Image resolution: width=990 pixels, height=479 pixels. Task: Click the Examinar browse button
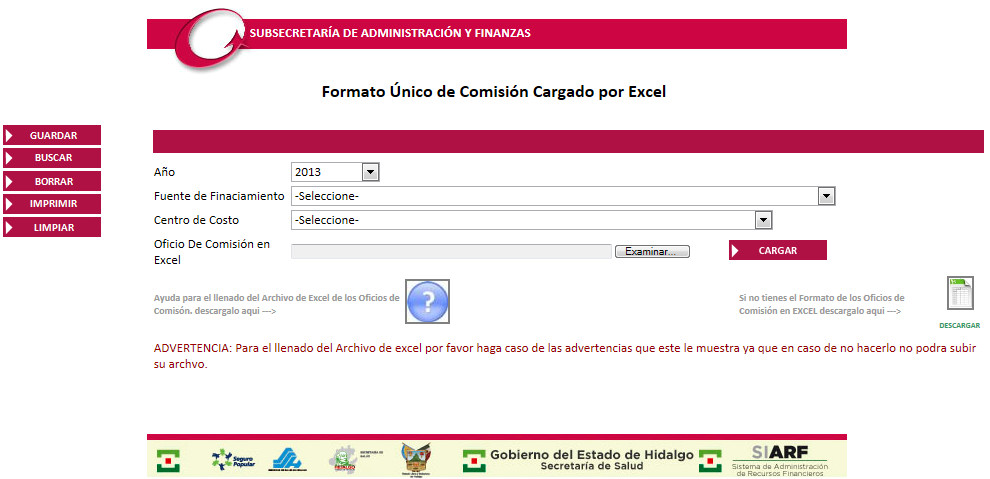(x=652, y=251)
